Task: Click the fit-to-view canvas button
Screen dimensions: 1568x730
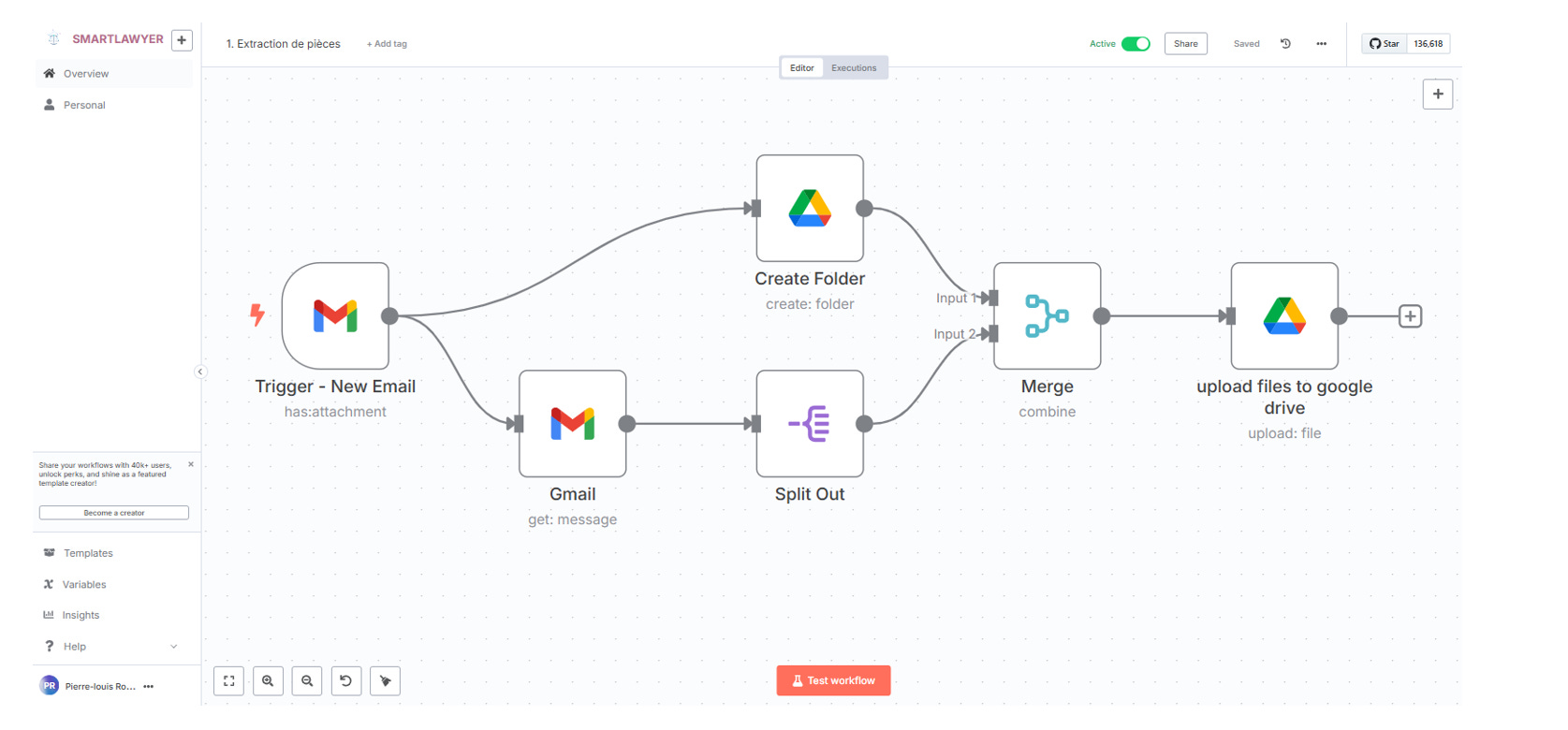Action: pyautogui.click(x=228, y=680)
